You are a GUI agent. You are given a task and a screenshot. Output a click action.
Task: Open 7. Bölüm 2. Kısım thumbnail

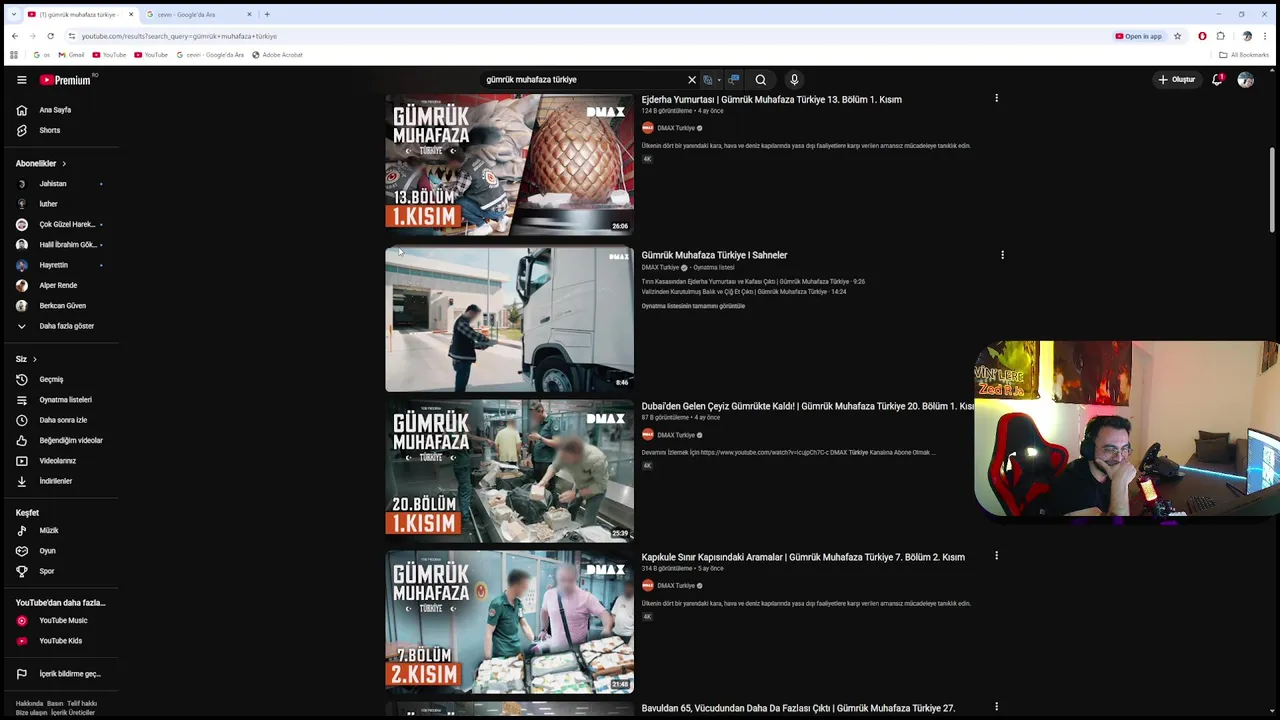pos(509,622)
